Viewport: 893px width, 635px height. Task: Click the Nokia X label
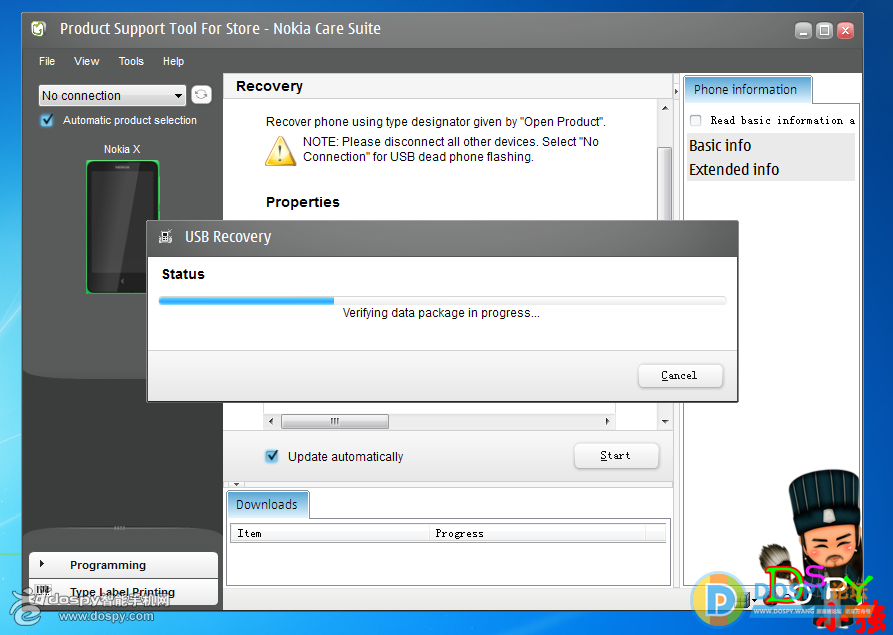(x=122, y=149)
